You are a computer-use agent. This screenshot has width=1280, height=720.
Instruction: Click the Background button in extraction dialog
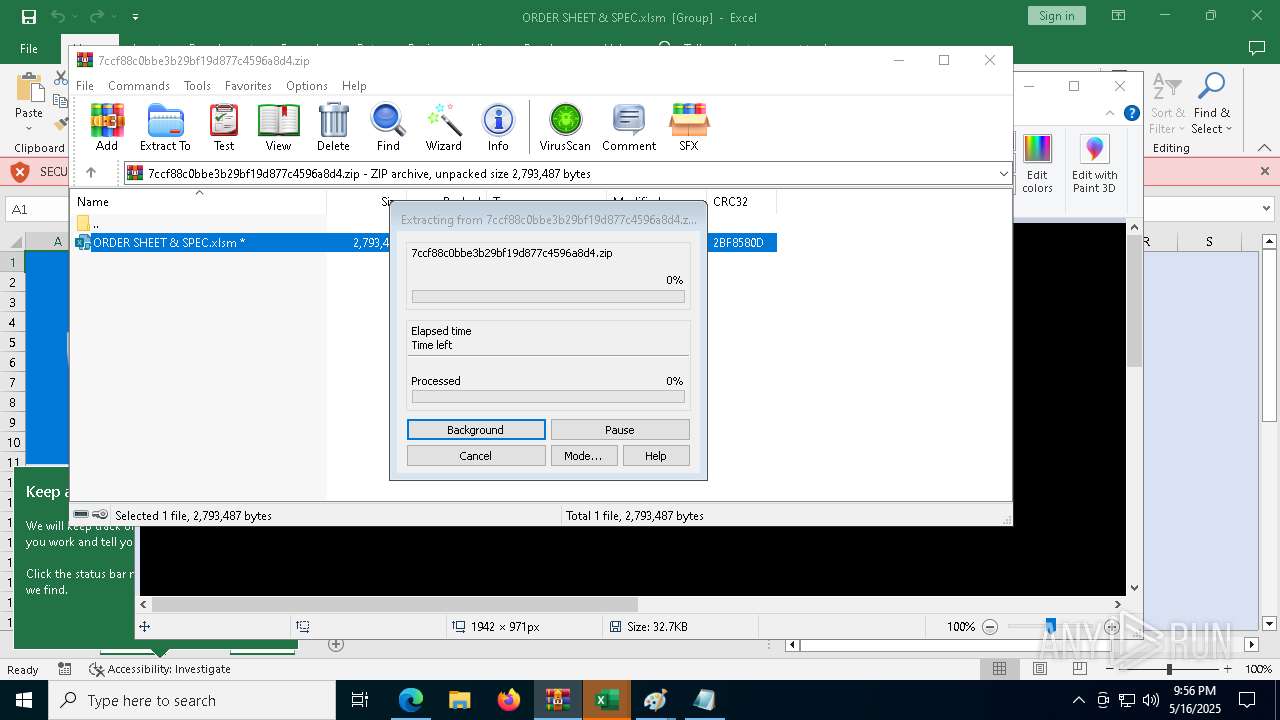click(476, 429)
